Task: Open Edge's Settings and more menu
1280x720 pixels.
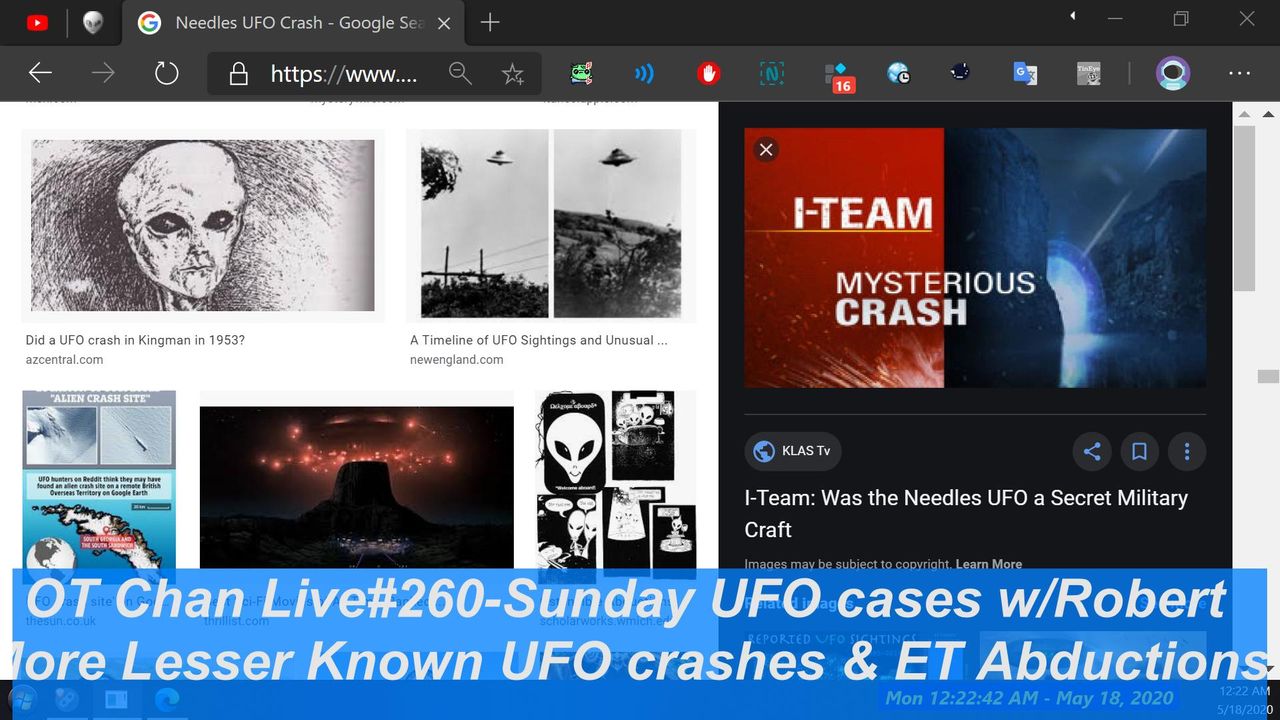Action: [x=1239, y=73]
